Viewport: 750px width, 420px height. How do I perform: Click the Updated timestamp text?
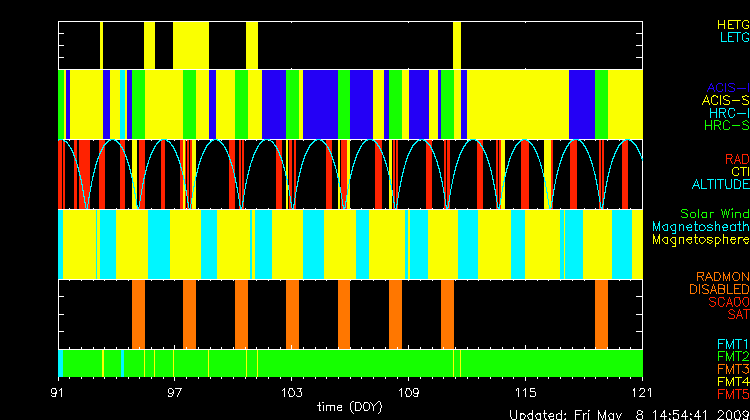pyautogui.click(x=628, y=414)
